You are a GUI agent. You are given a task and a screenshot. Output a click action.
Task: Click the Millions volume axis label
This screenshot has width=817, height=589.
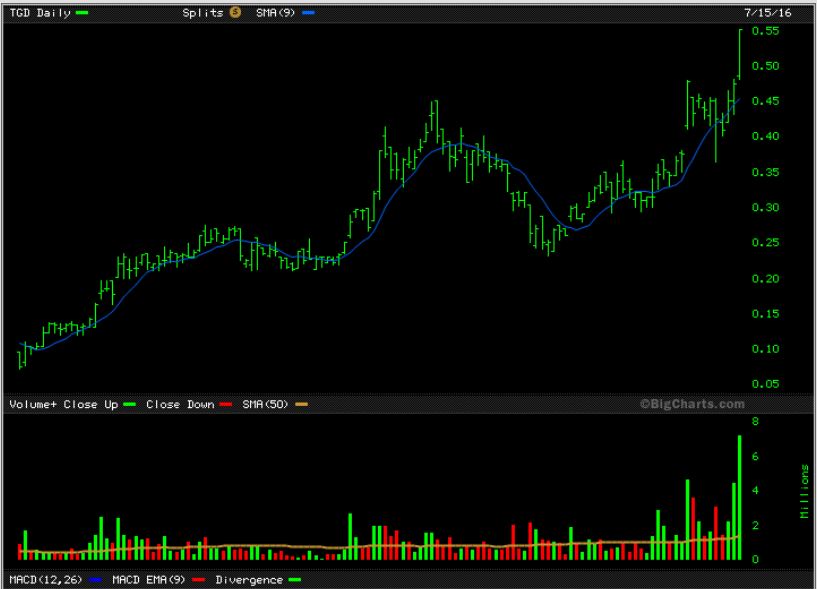tap(803, 490)
